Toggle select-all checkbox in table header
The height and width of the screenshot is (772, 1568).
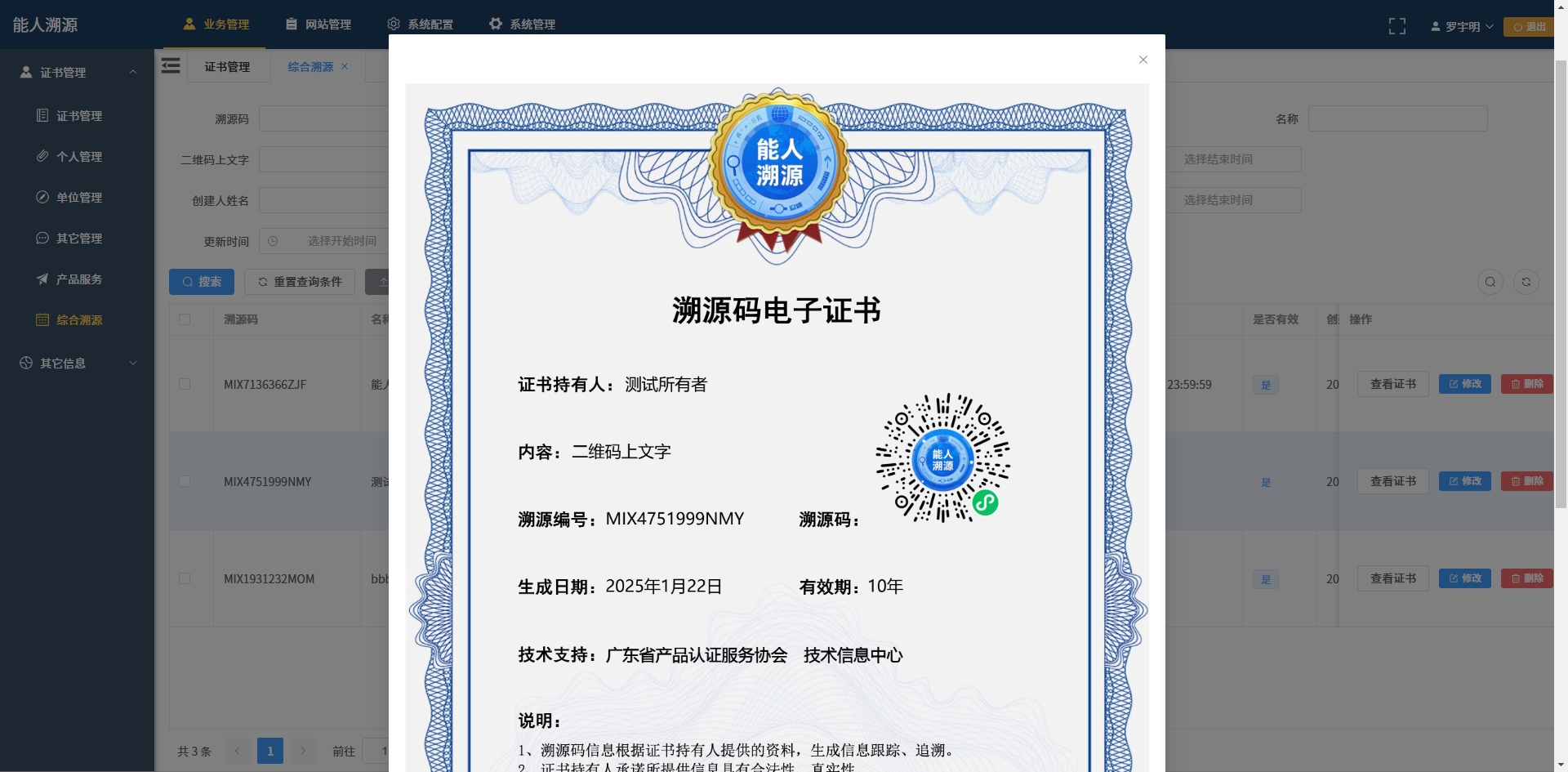(x=185, y=319)
